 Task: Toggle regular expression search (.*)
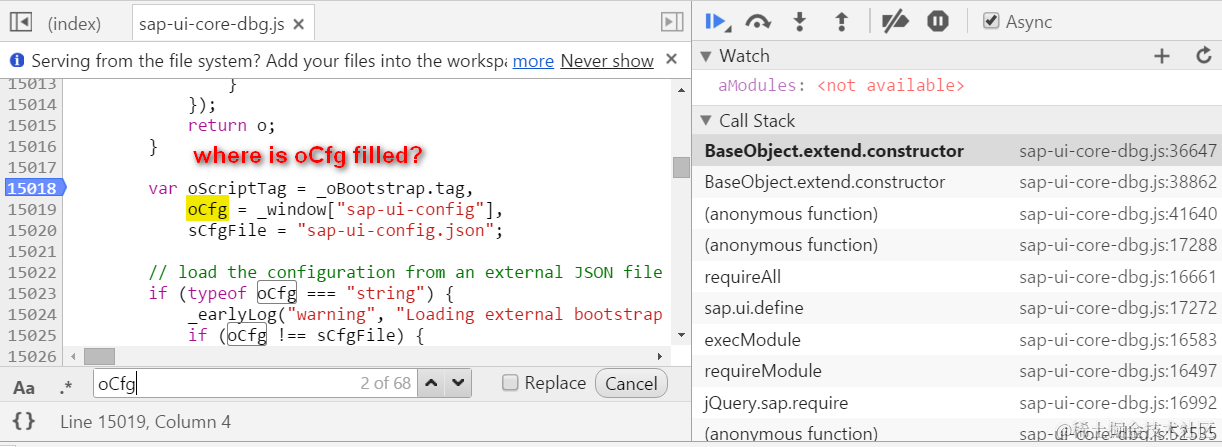[66, 387]
